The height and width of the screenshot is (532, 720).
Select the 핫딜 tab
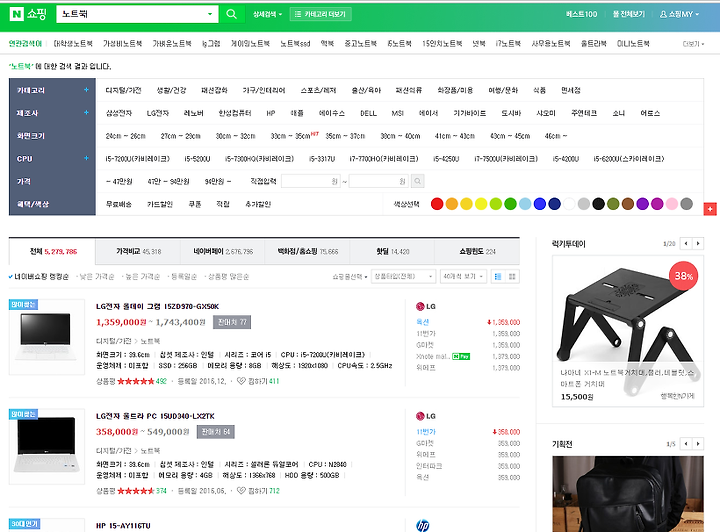point(392,252)
